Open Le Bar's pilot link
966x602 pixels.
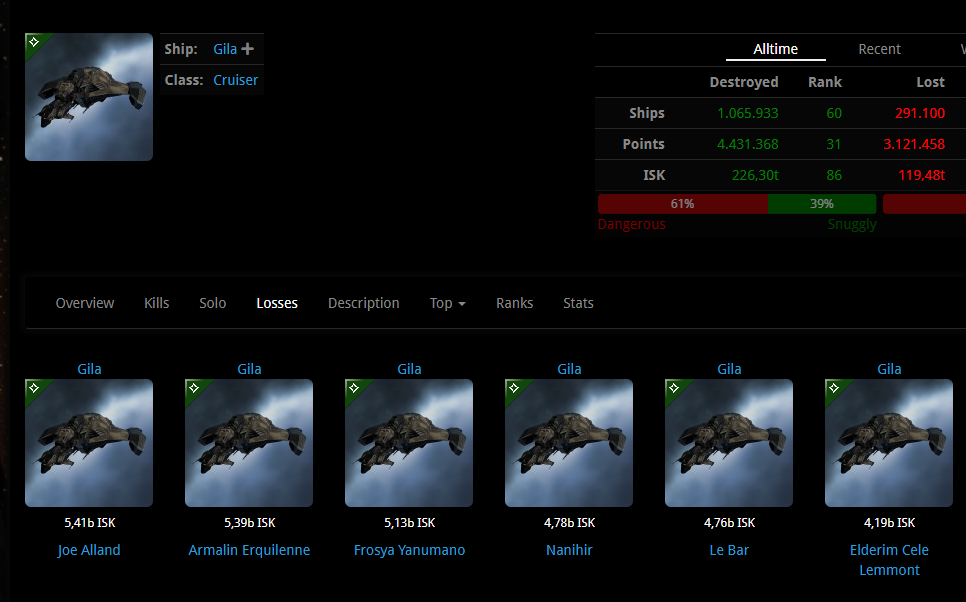point(729,550)
